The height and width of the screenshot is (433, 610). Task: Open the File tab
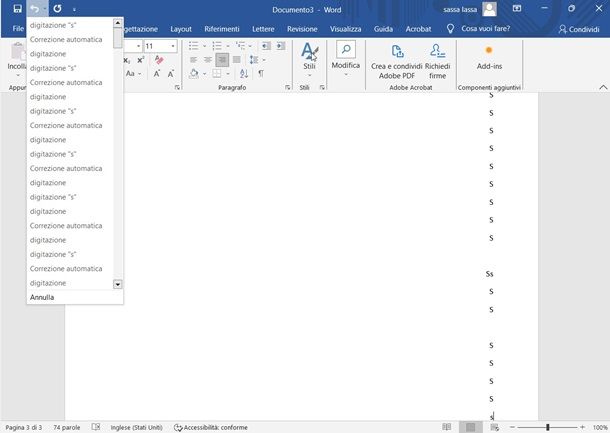pyautogui.click(x=18, y=29)
